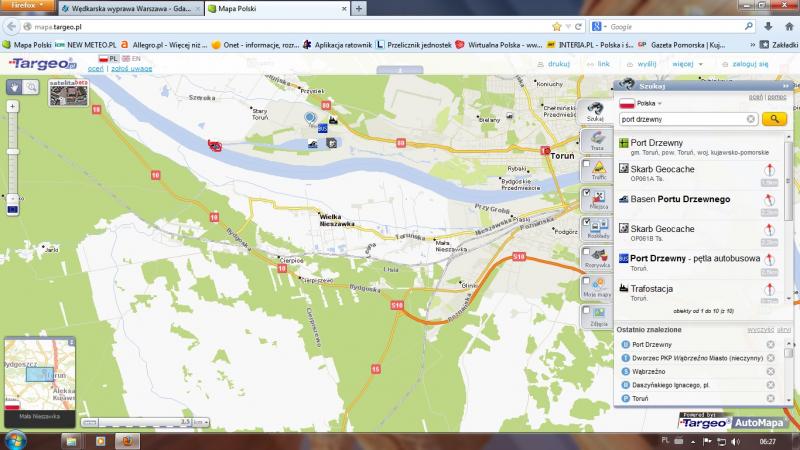Open the Firefox menu button

tap(24, 6)
